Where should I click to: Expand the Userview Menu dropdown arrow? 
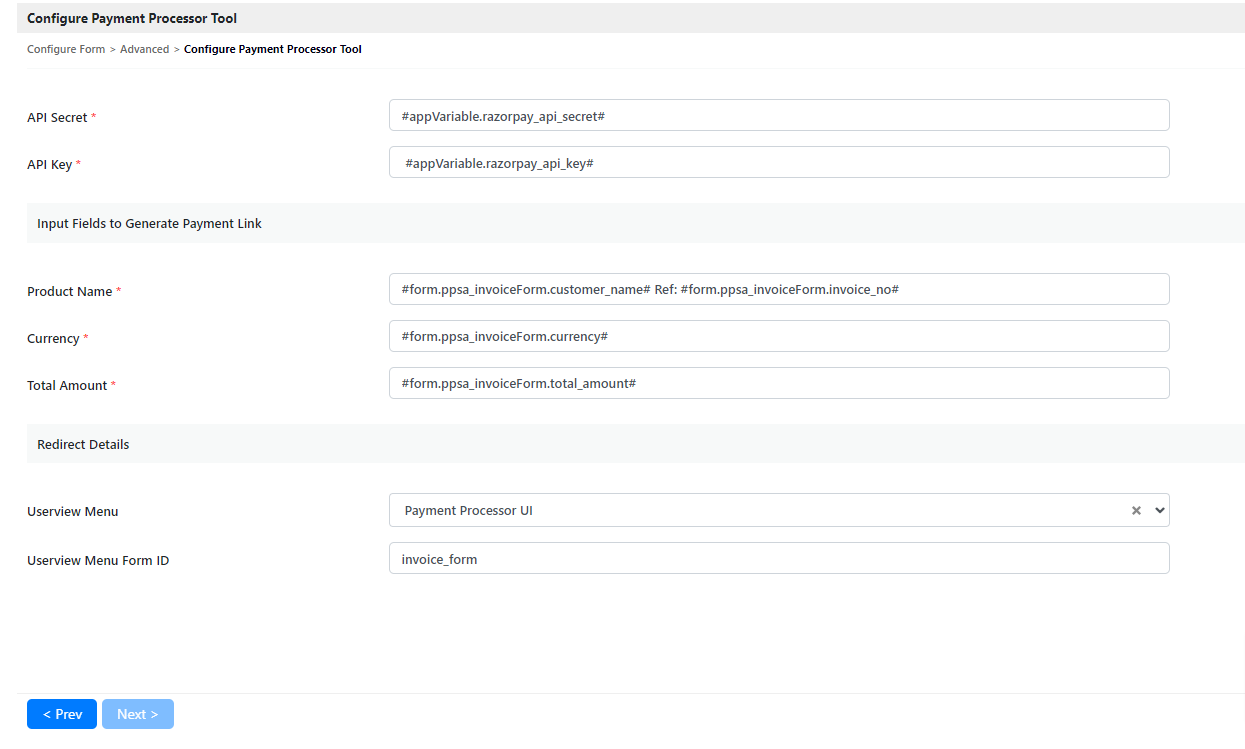tap(1160, 510)
